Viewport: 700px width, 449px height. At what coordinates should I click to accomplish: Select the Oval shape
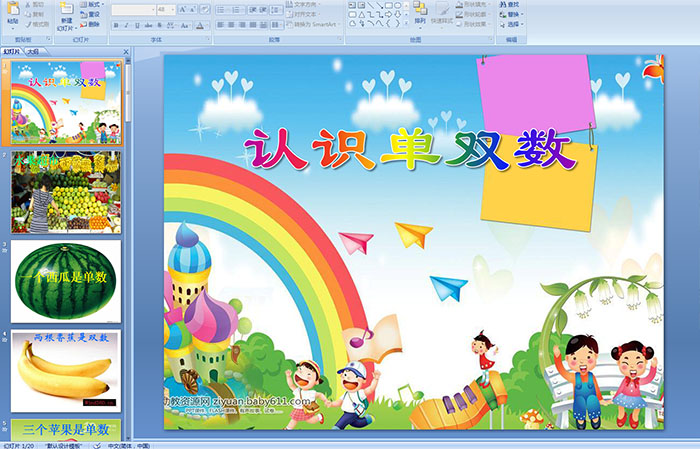tap(397, 5)
